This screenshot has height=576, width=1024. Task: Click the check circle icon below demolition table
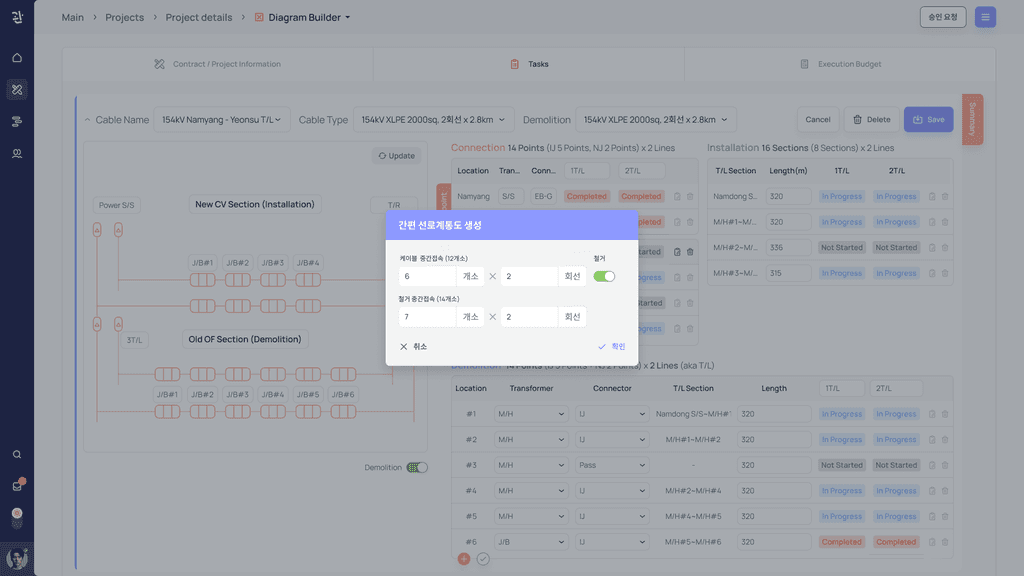[x=483, y=559]
